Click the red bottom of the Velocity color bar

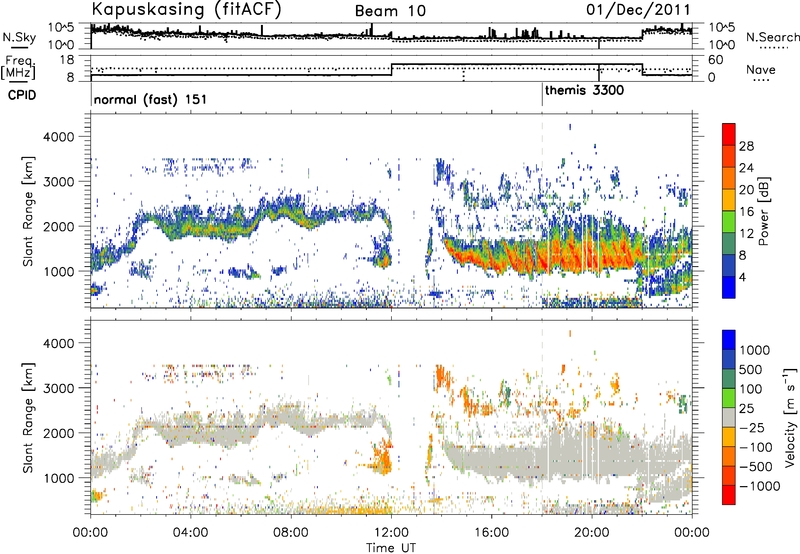point(729,495)
